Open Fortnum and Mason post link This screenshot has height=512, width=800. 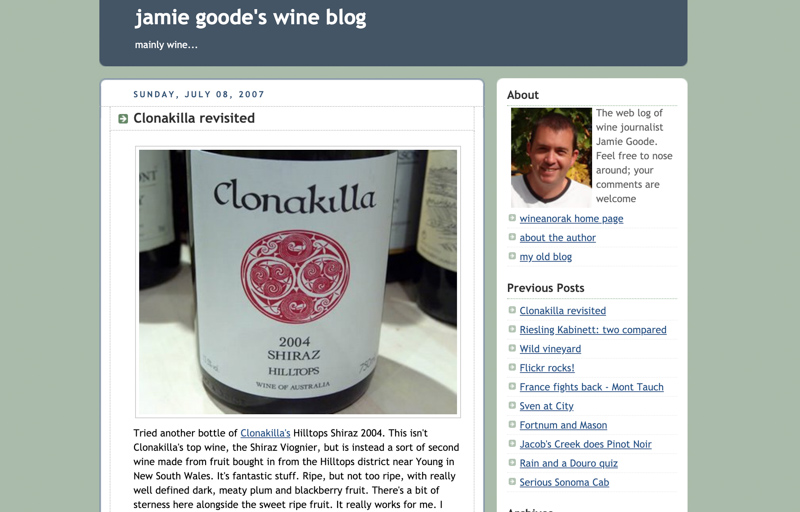tap(563, 425)
